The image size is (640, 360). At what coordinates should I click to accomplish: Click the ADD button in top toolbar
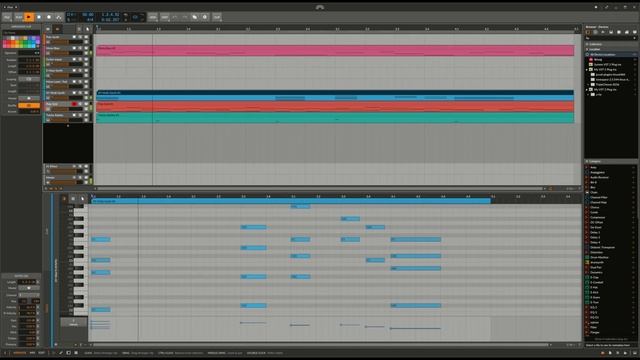tap(153, 17)
